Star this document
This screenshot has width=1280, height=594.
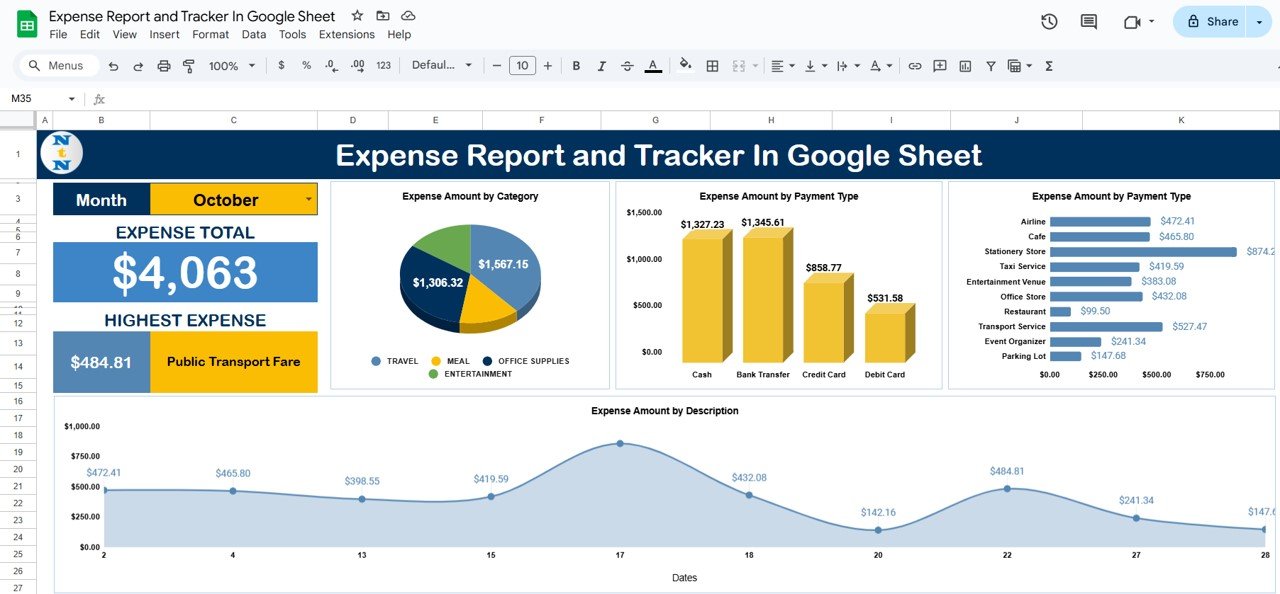coord(357,16)
